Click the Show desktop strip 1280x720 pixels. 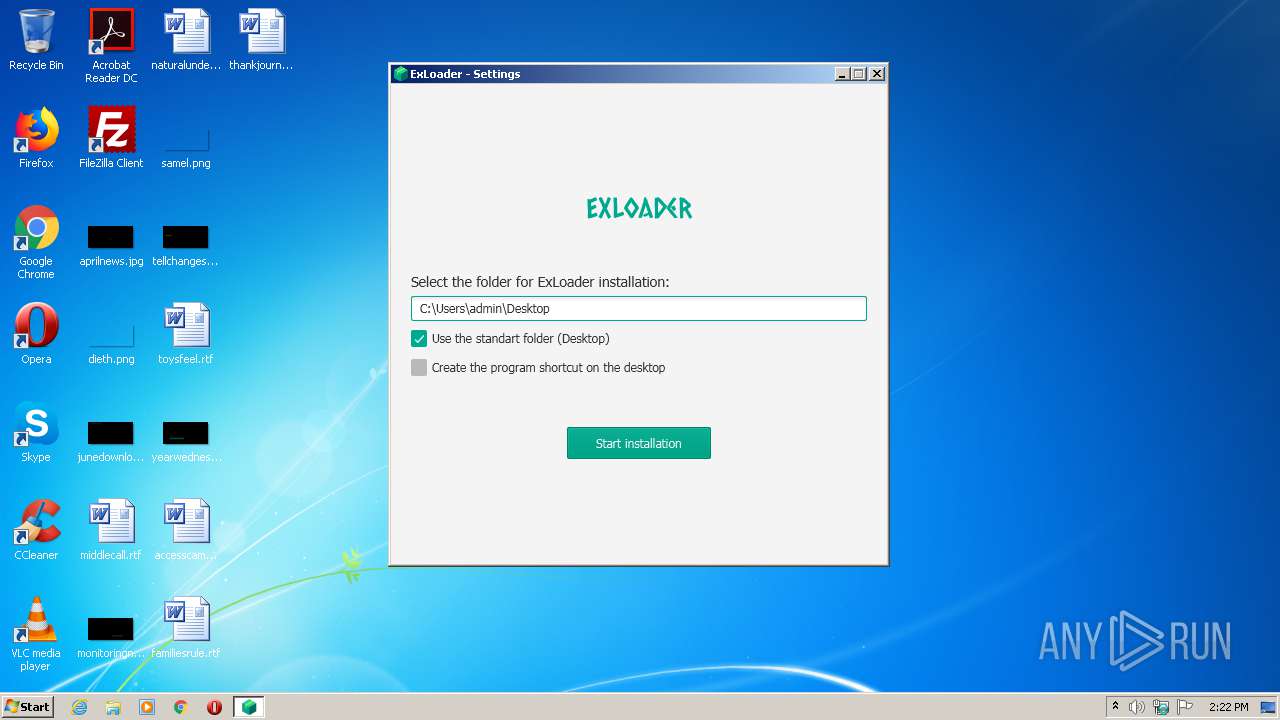point(1270,707)
